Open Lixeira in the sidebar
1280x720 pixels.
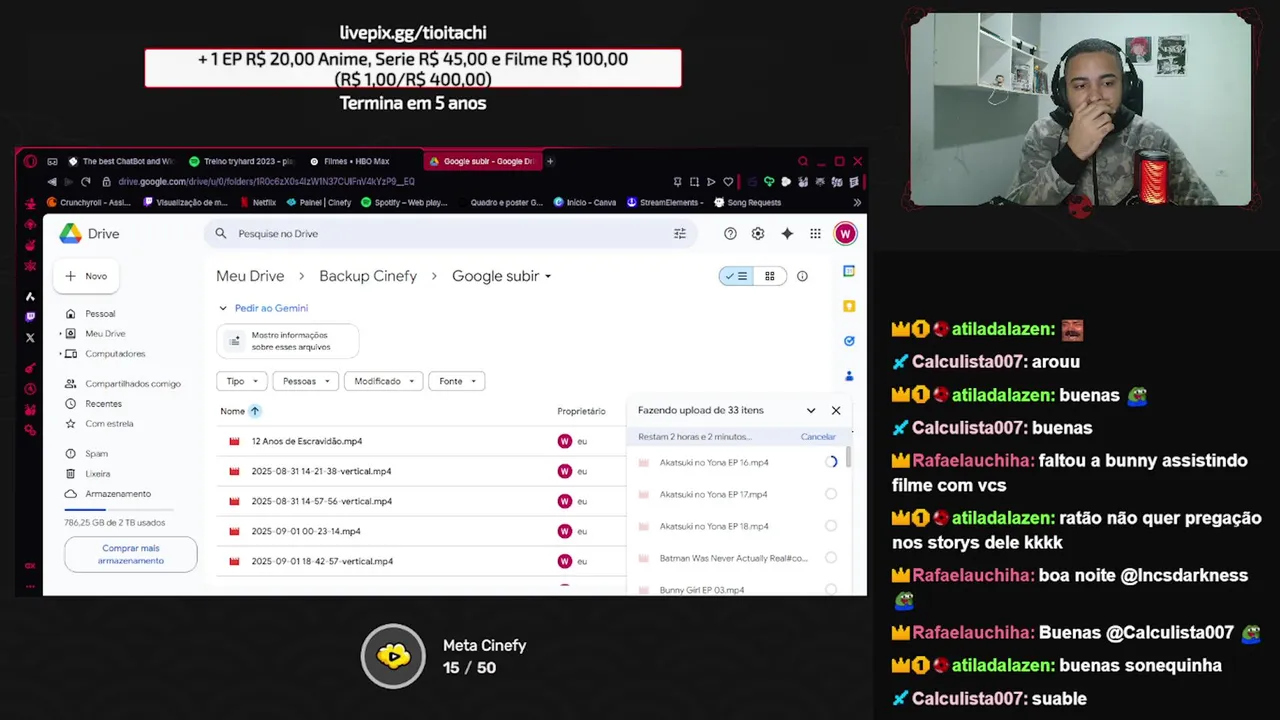(x=98, y=474)
